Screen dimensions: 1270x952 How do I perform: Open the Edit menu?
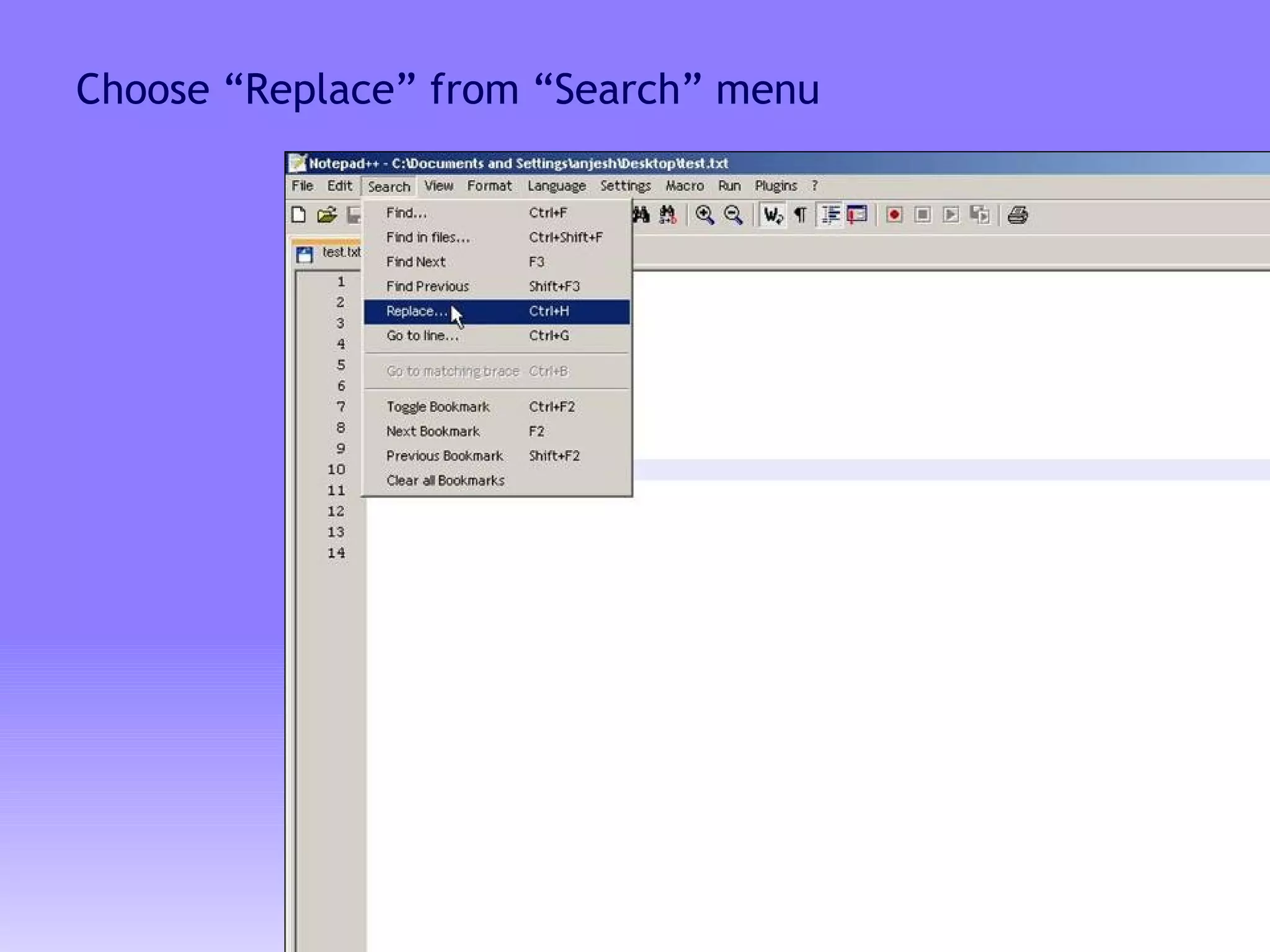[340, 186]
